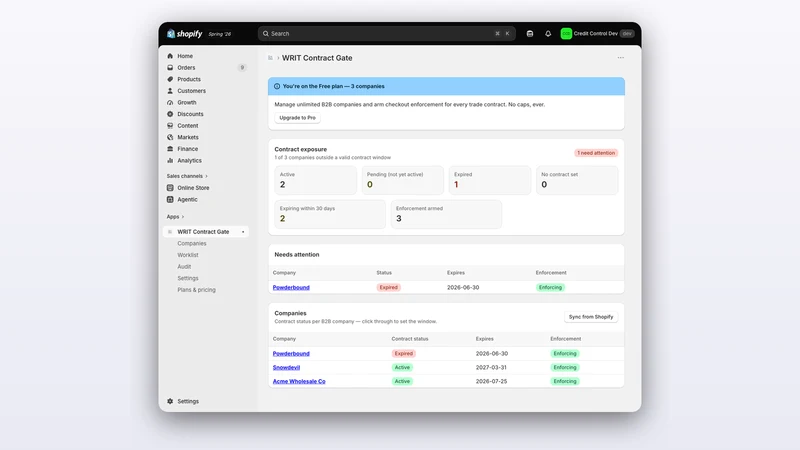The image size is (800, 450).
Task: Click the Active badge in the Snowdevil row
Action: [x=402, y=367]
